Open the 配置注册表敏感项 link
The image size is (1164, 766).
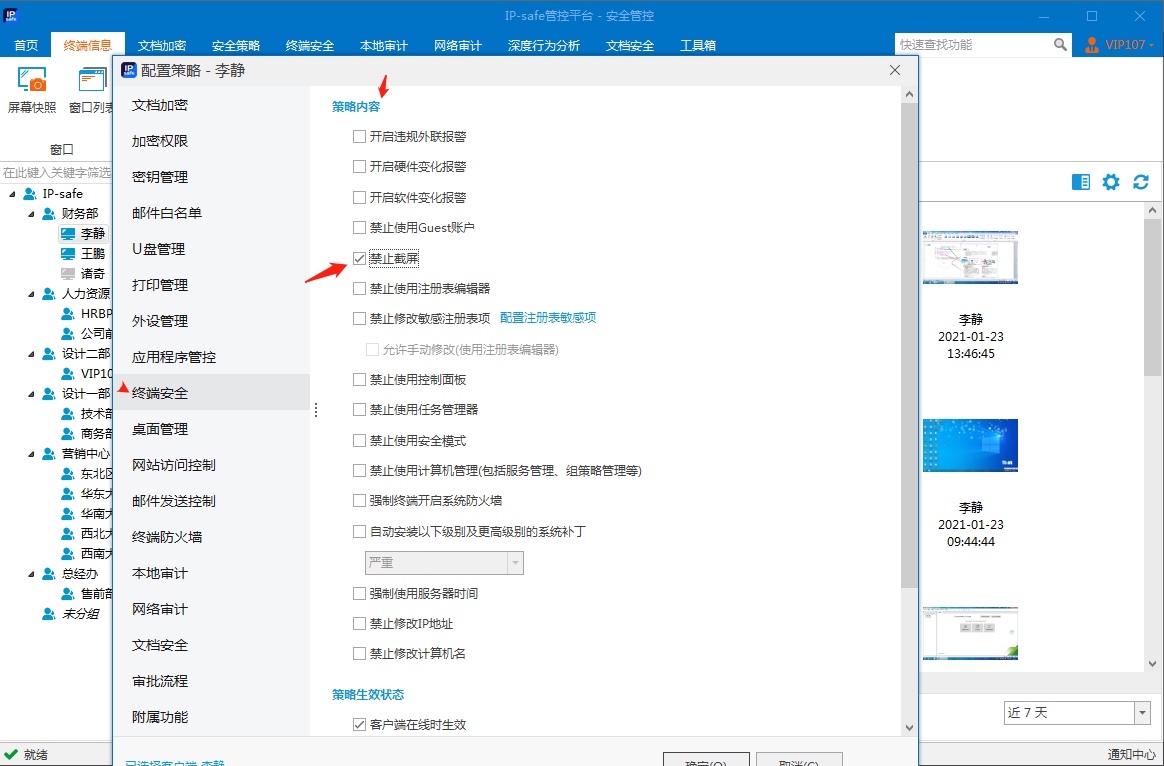coord(548,318)
